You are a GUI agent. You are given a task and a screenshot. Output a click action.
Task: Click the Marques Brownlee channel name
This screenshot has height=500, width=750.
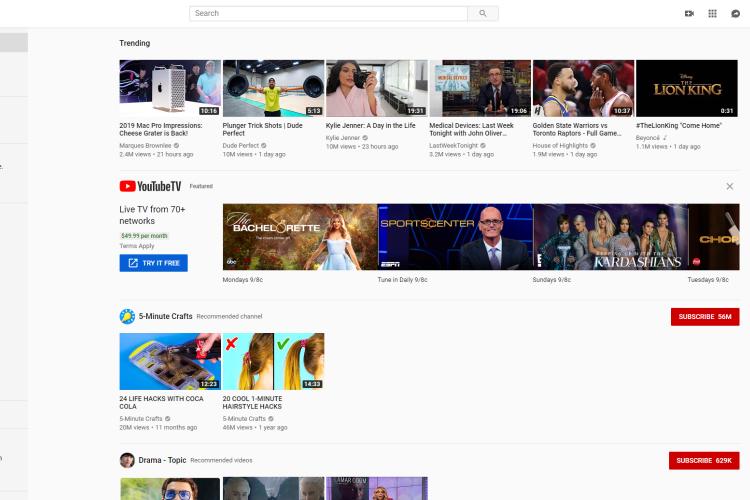coord(145,145)
